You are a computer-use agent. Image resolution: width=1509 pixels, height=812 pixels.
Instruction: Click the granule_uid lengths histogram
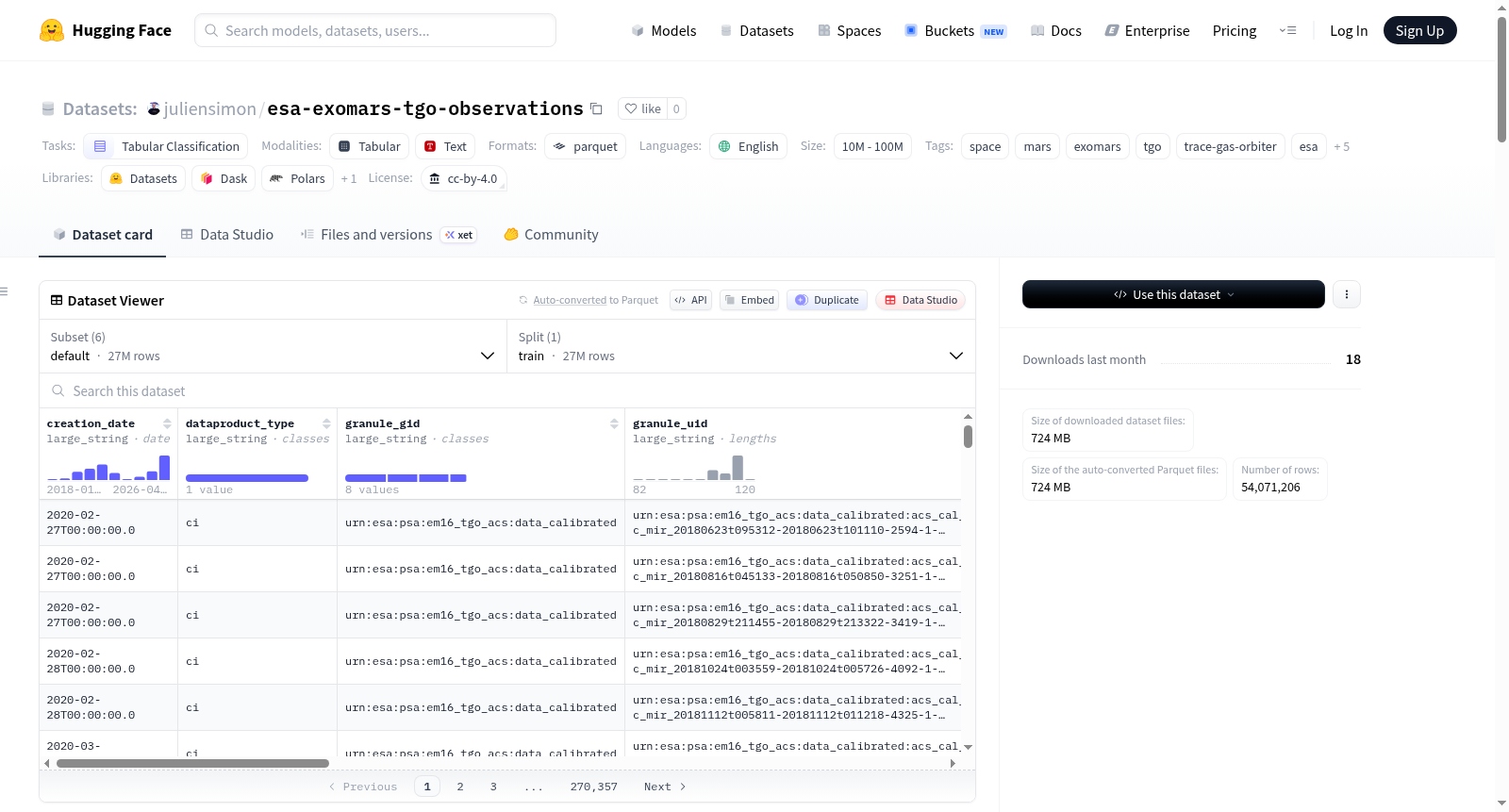[694, 468]
